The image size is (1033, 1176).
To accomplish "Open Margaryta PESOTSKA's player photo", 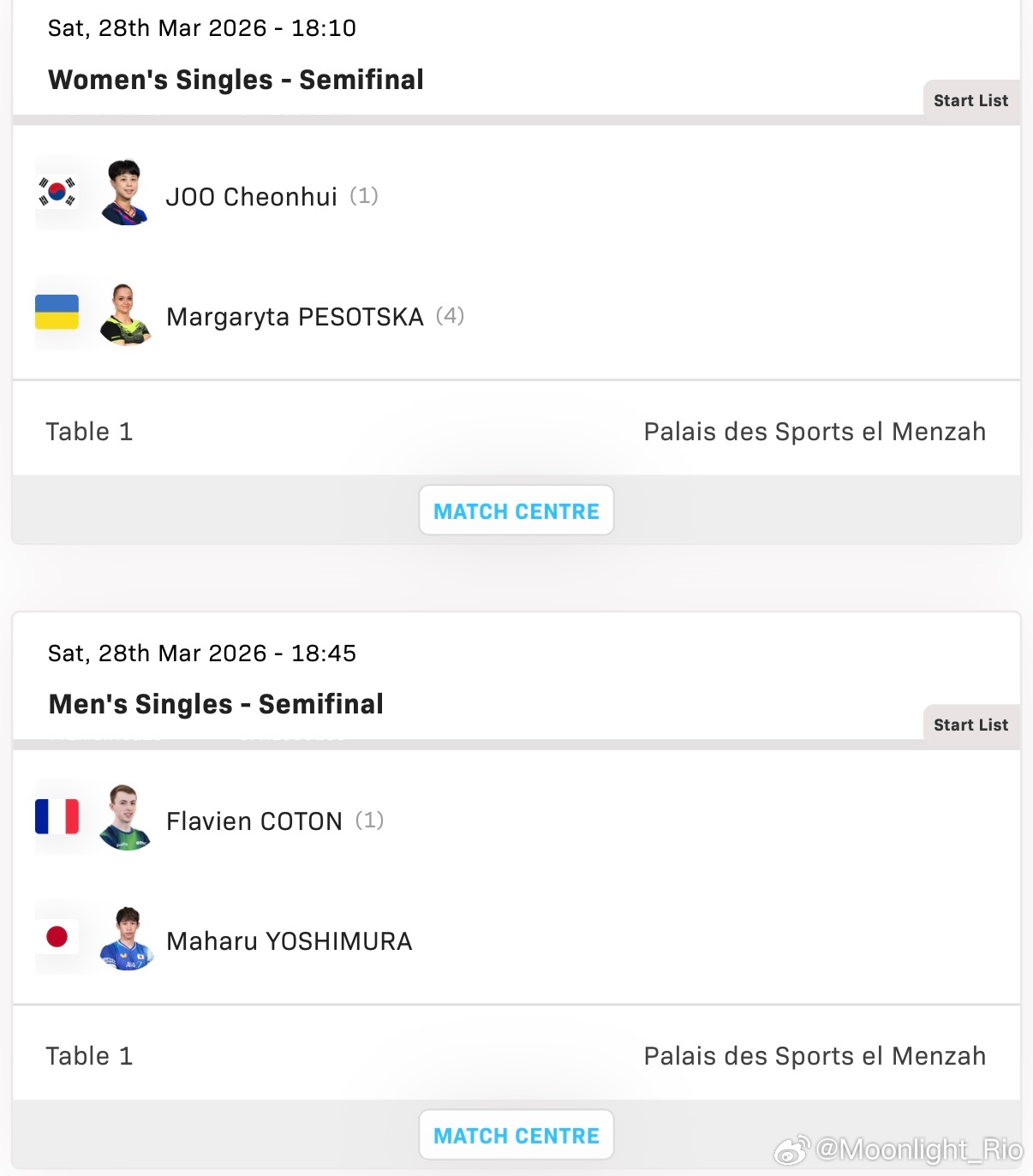I will coord(125,313).
